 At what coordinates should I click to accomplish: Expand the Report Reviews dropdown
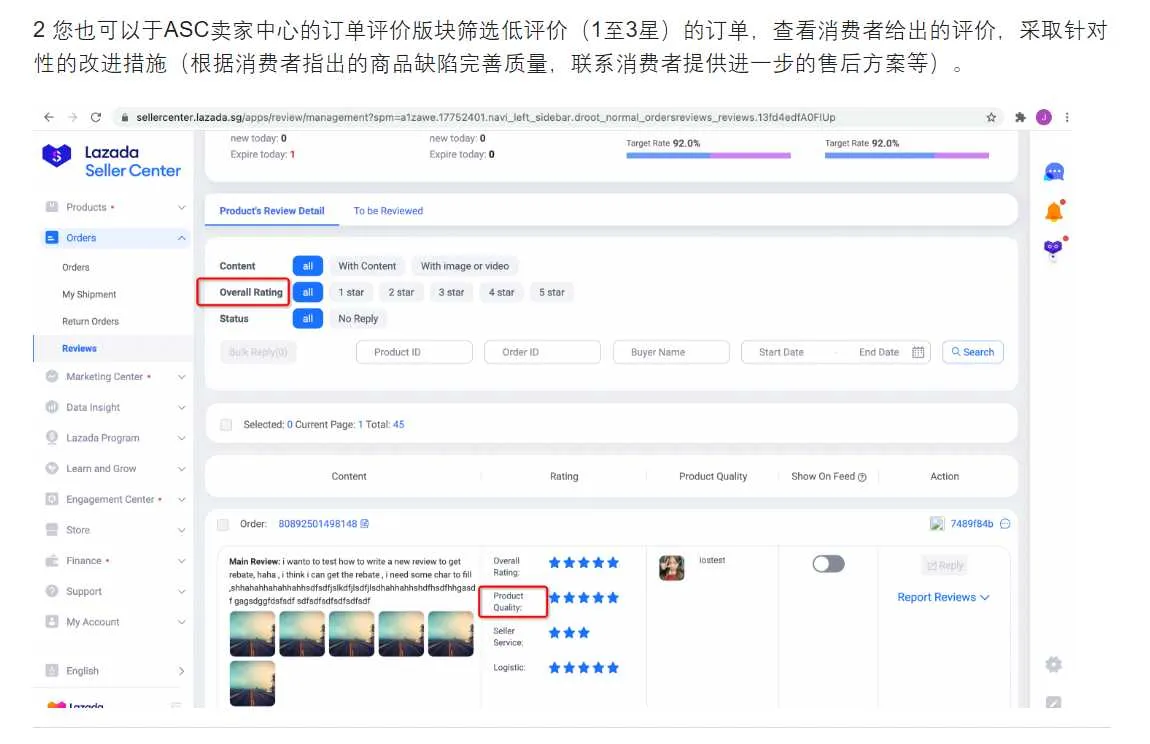[944, 597]
